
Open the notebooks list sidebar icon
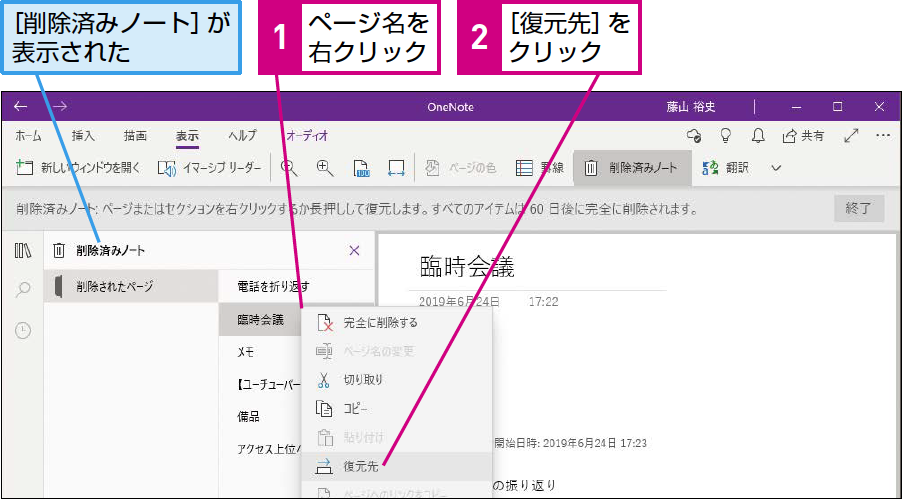point(23,250)
